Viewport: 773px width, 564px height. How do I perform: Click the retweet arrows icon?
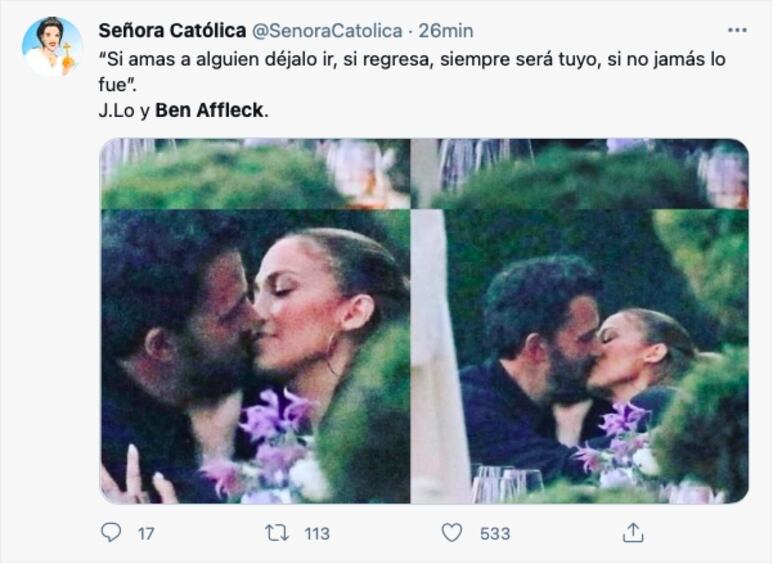(277, 533)
